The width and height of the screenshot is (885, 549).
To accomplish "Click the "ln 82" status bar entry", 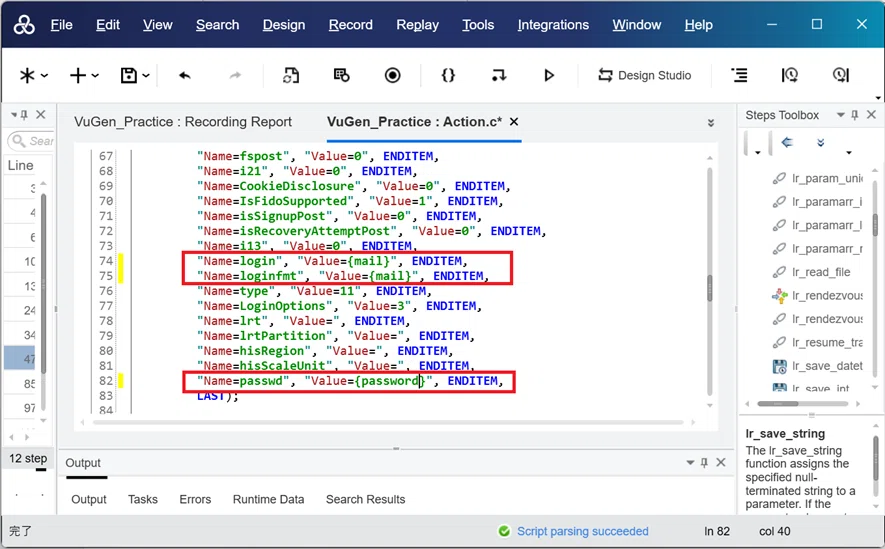I will coord(717,532).
